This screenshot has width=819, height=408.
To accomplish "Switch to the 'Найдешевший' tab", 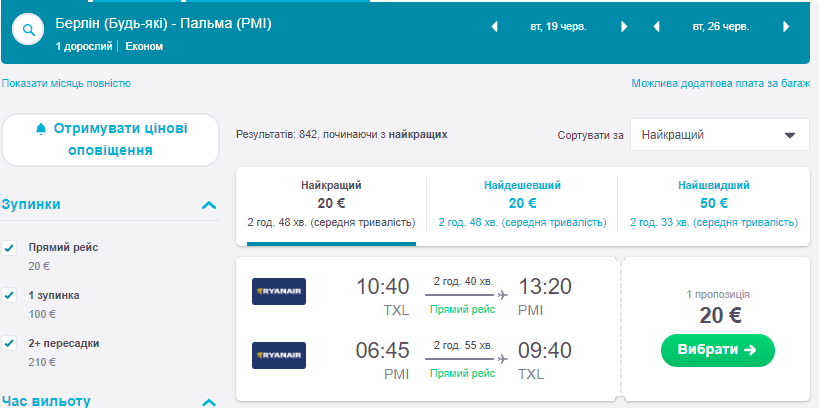I will pos(522,203).
